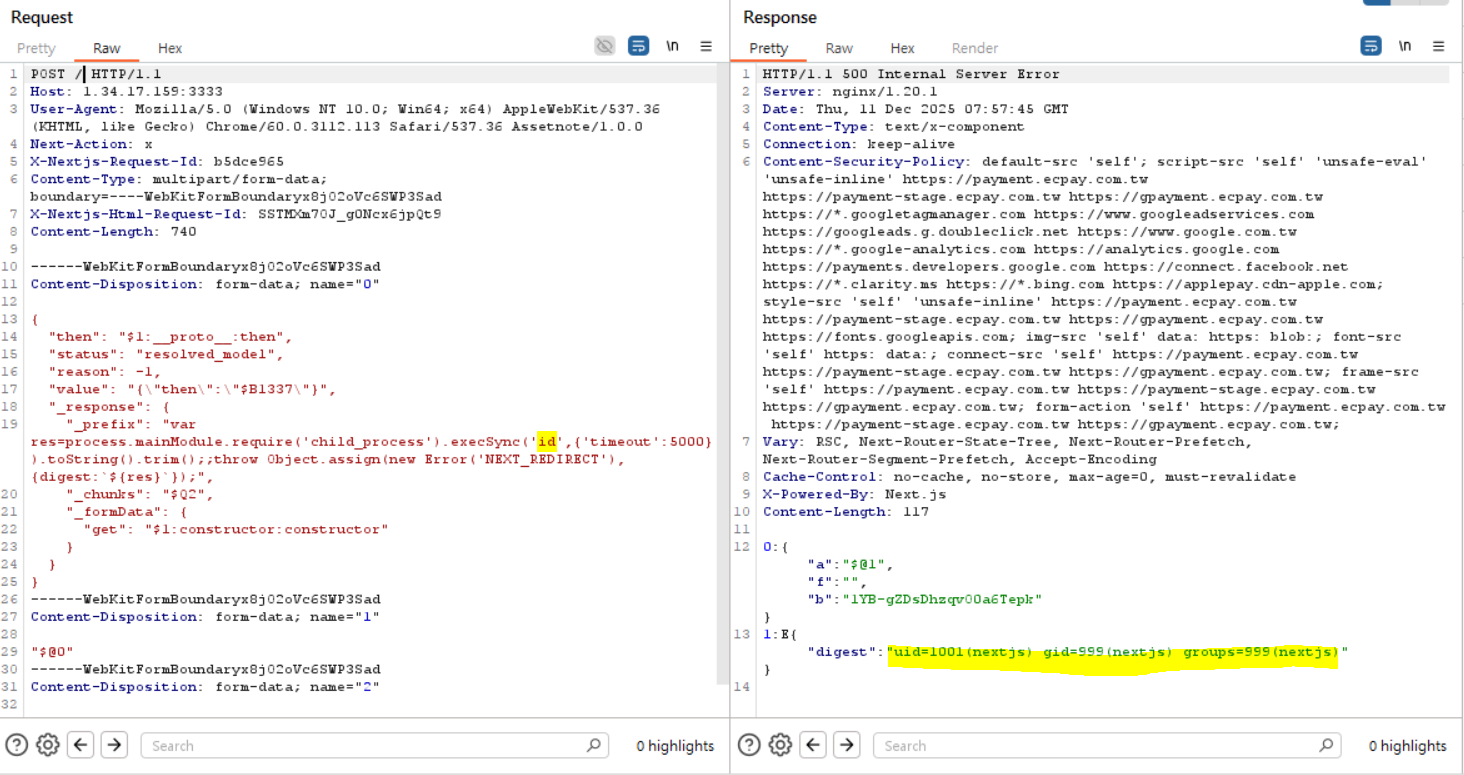Click the "Content-Length: 117" response header
Screen dimensions: 1464x775
pos(845,512)
